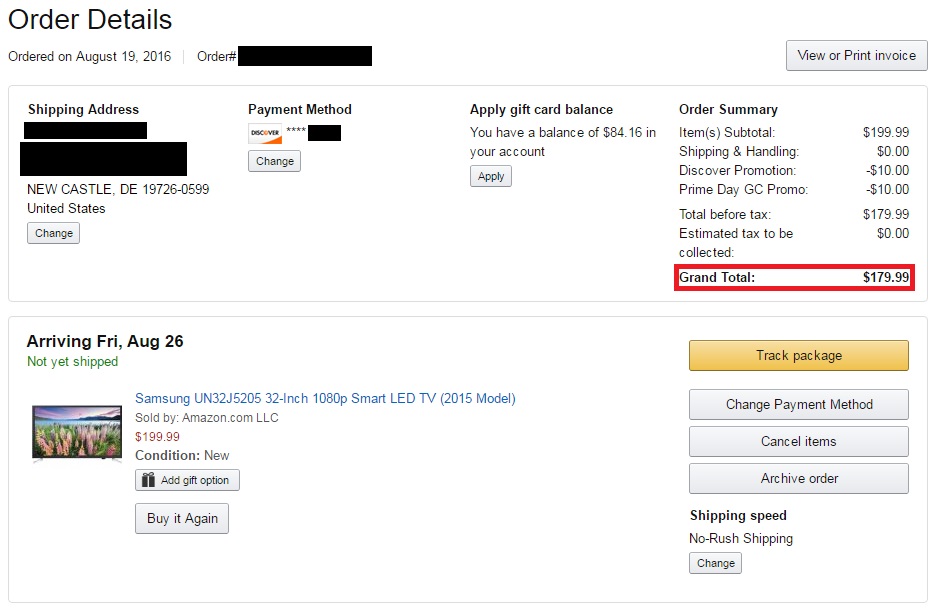Screen dimensions: 937x613
Task: Apply the gift card balance
Action: (491, 176)
